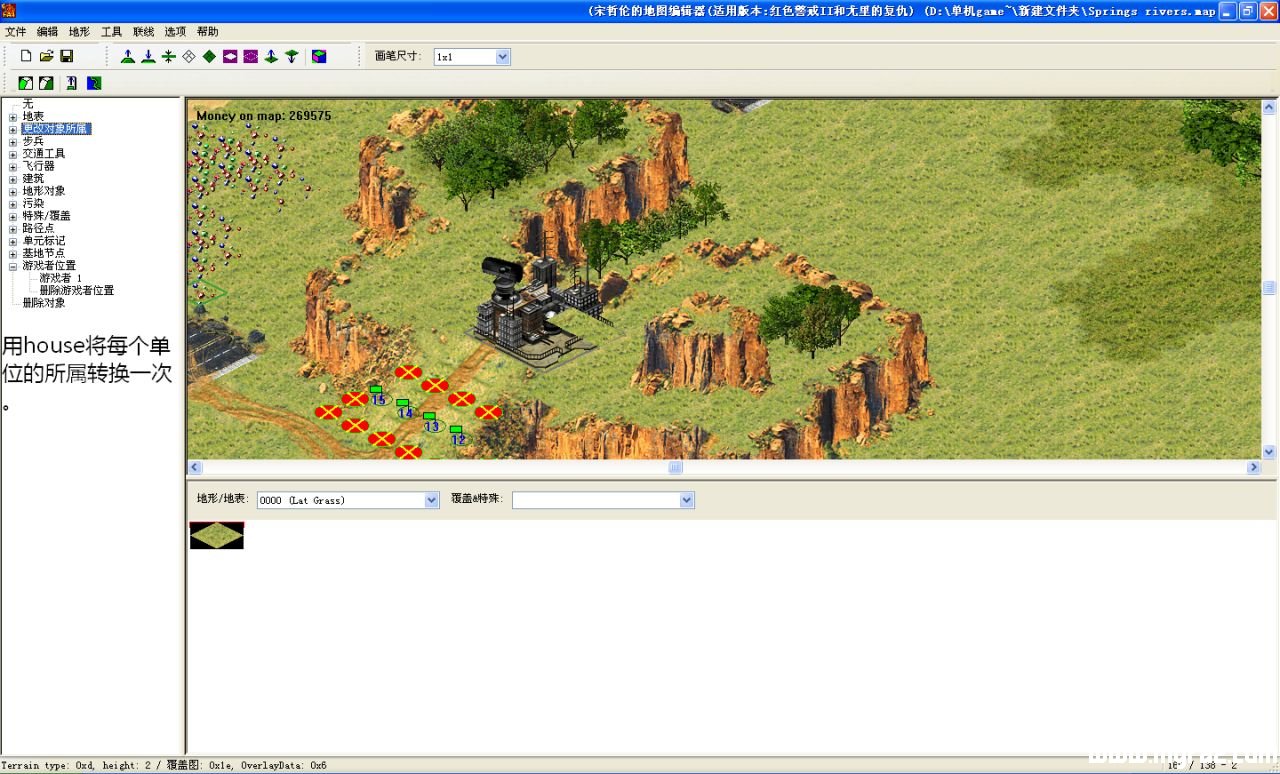Open the 帮助 menu
1280x774 pixels.
[208, 32]
